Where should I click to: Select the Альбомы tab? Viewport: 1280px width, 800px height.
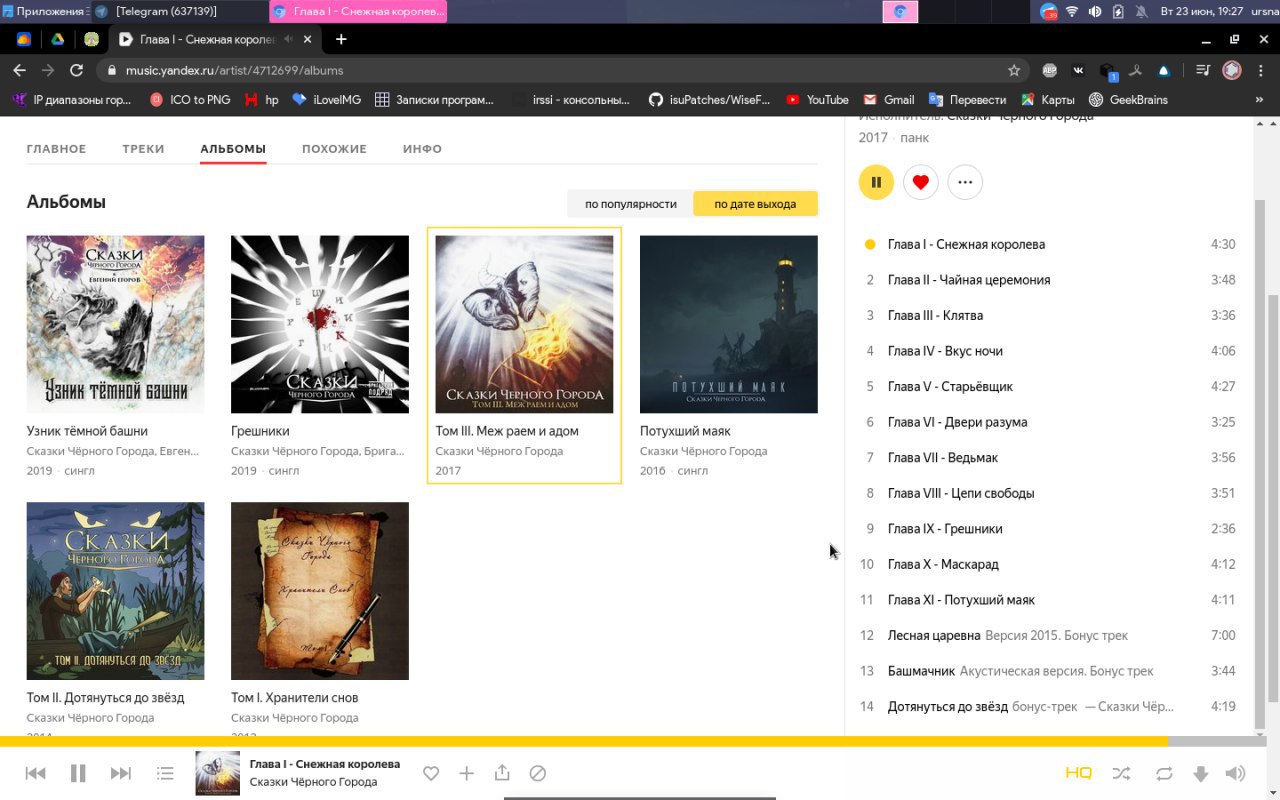[233, 149]
